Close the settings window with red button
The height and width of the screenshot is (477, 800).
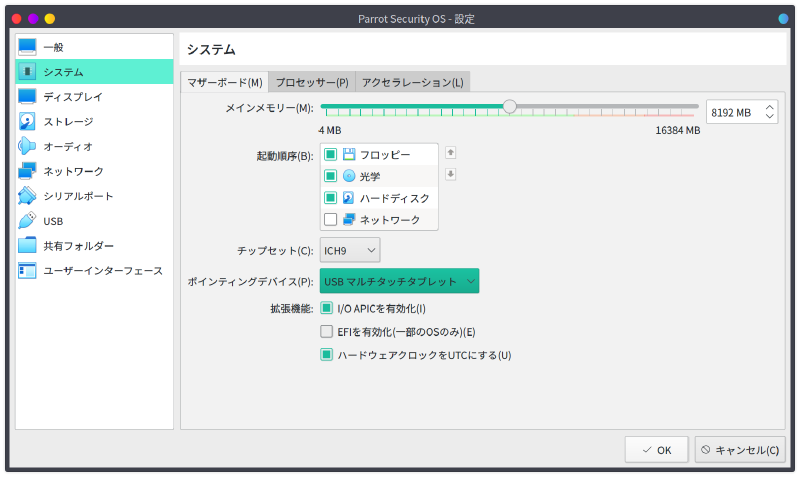[16, 19]
